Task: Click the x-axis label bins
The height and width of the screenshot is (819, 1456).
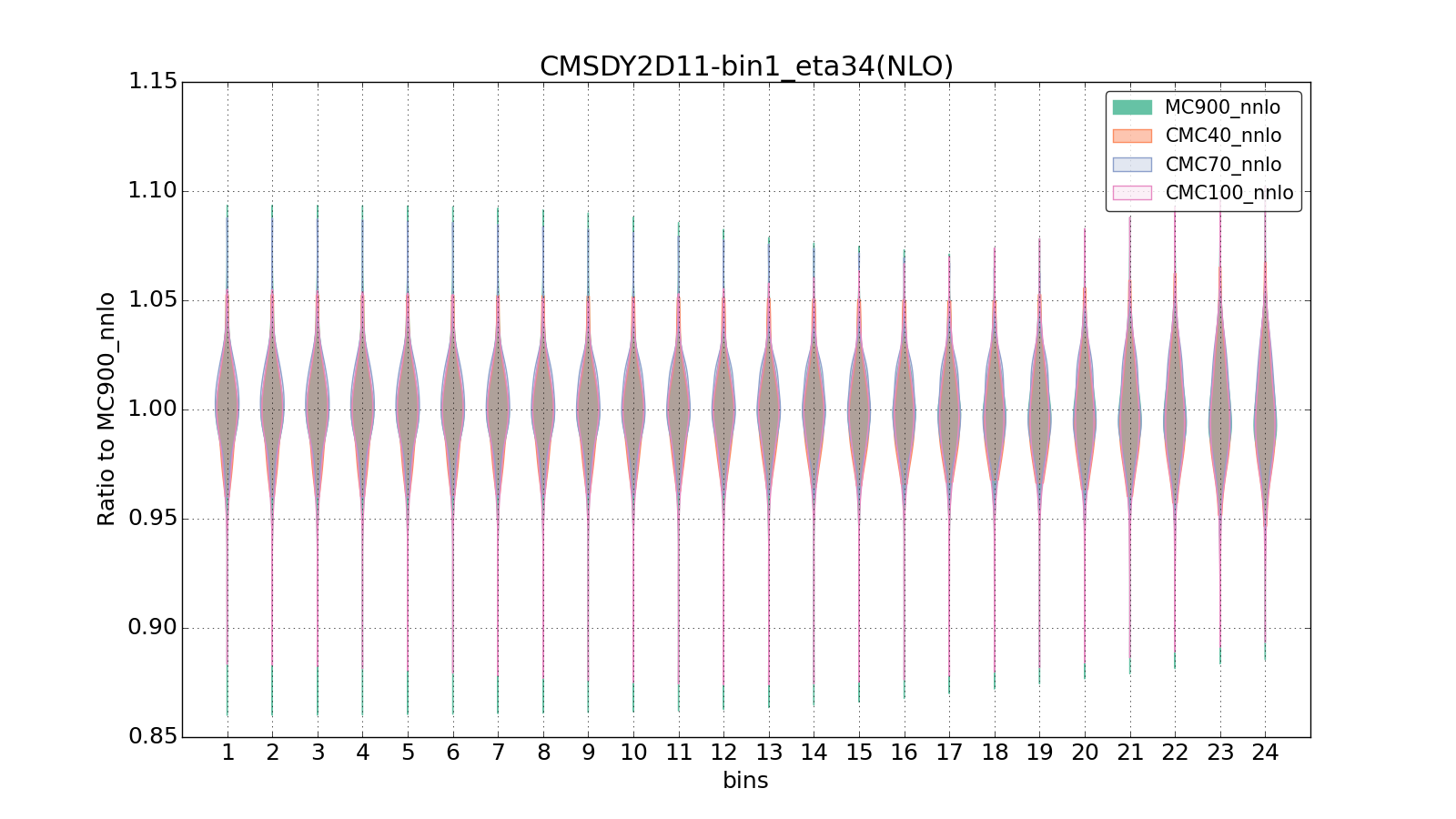Action: [x=745, y=781]
